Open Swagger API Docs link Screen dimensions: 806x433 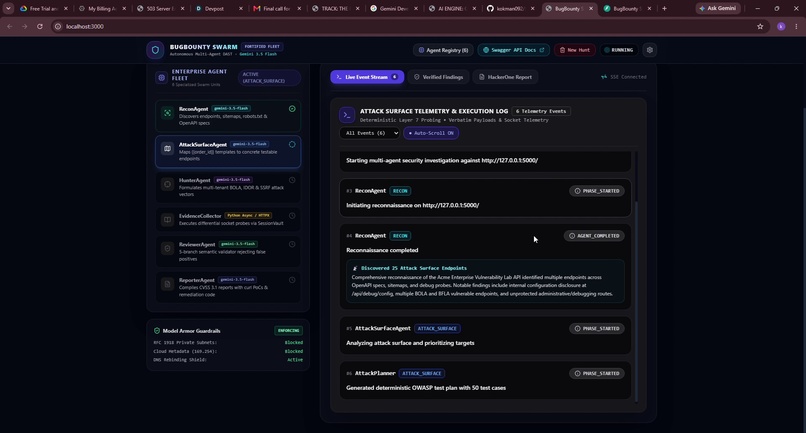pos(514,50)
